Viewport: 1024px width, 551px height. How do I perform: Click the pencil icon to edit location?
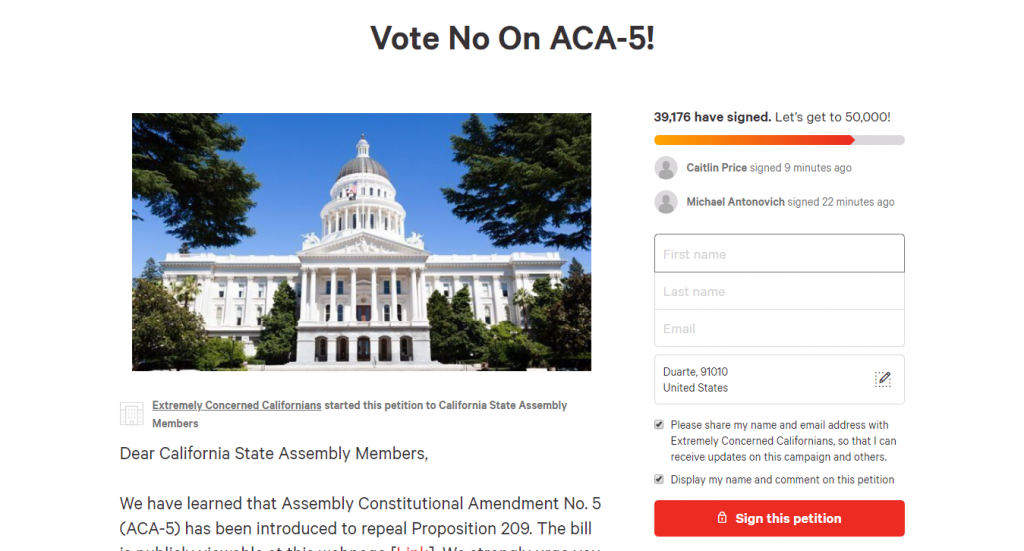[x=882, y=379]
